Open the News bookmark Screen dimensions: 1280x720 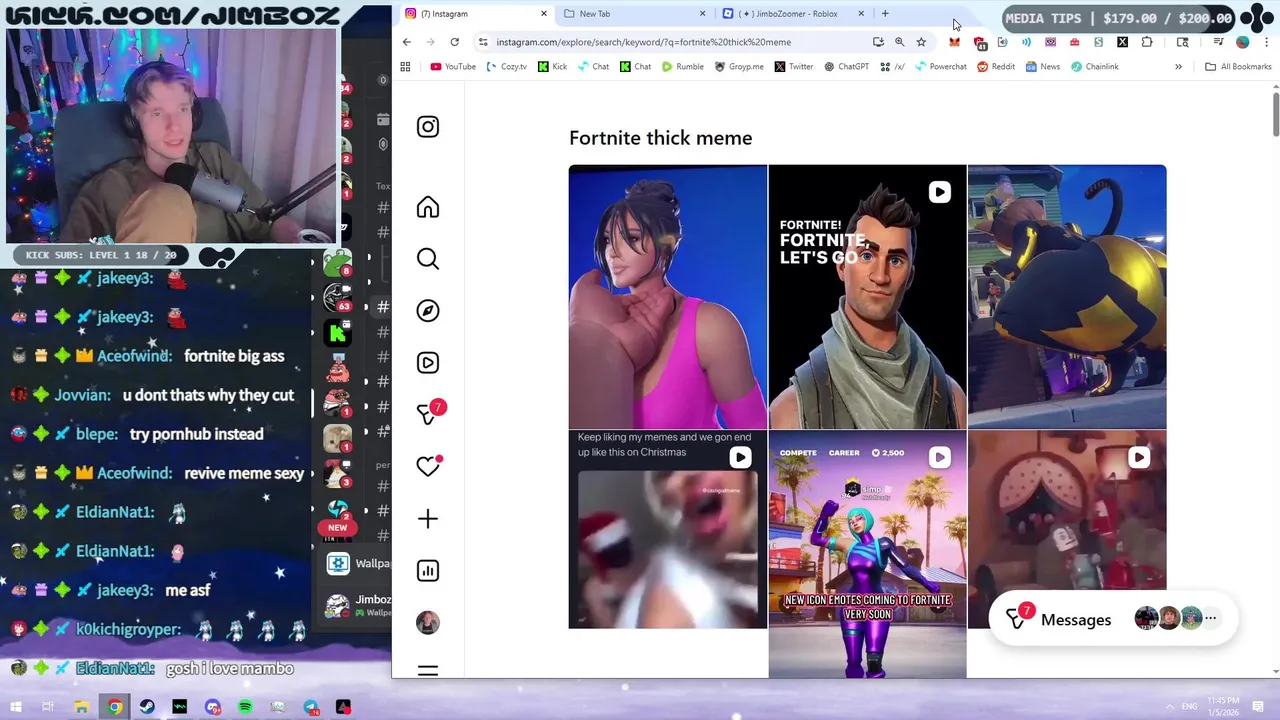pyautogui.click(x=1042, y=67)
